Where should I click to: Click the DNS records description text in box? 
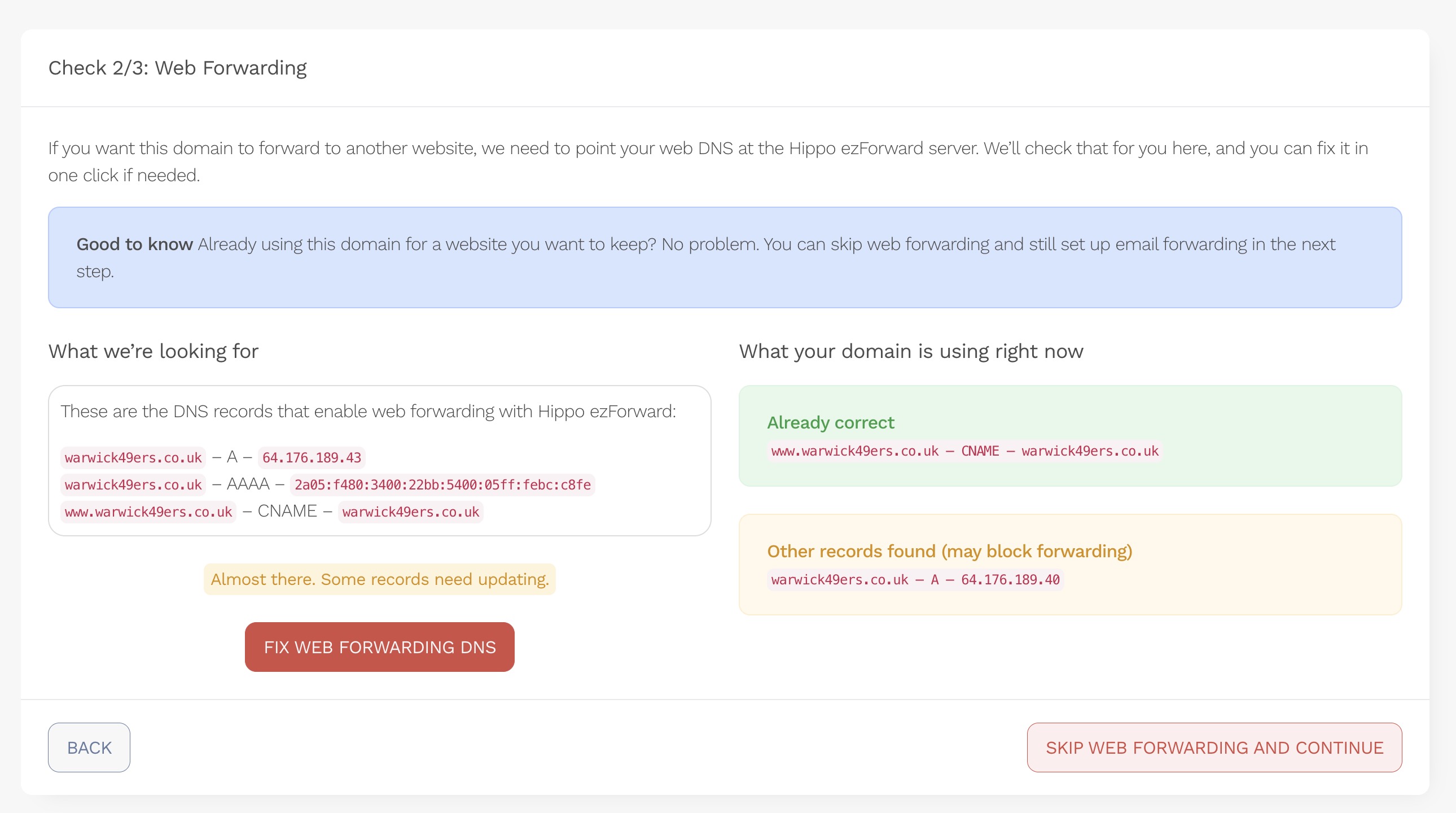click(x=368, y=411)
